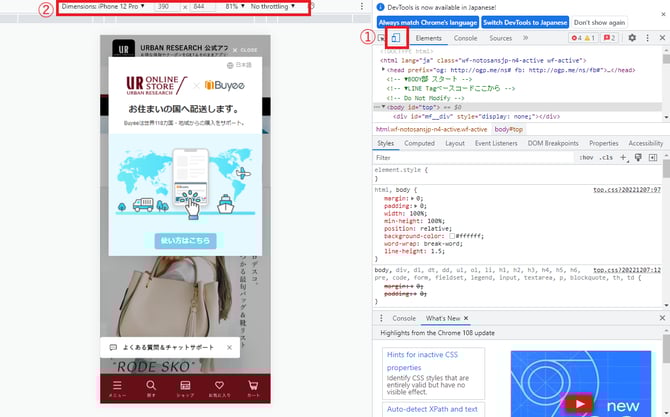Viewport: 670px width, 417px height.
Task: Switch to the Elements tab
Action: coord(429,38)
